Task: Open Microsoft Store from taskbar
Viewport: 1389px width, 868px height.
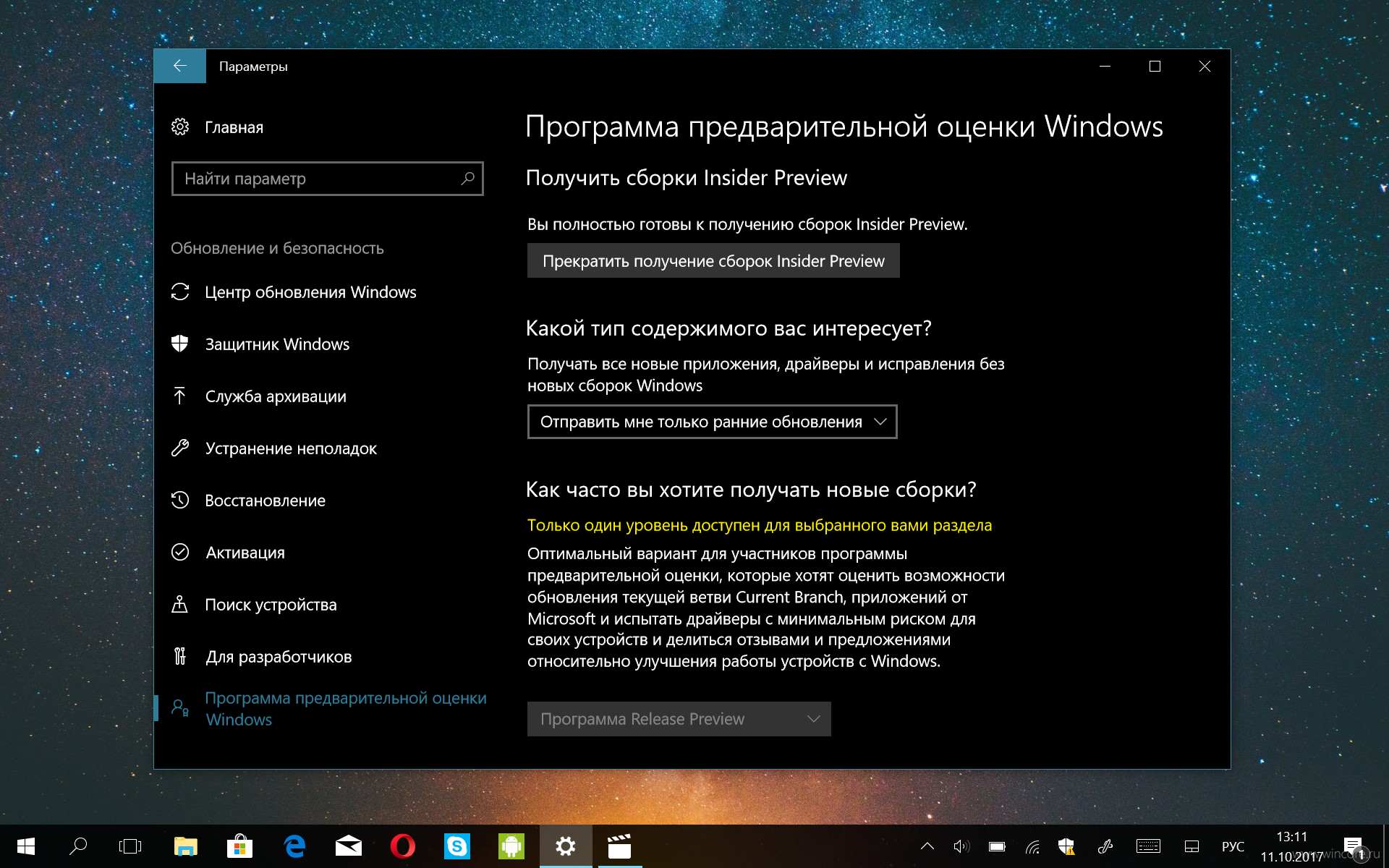Action: click(240, 846)
